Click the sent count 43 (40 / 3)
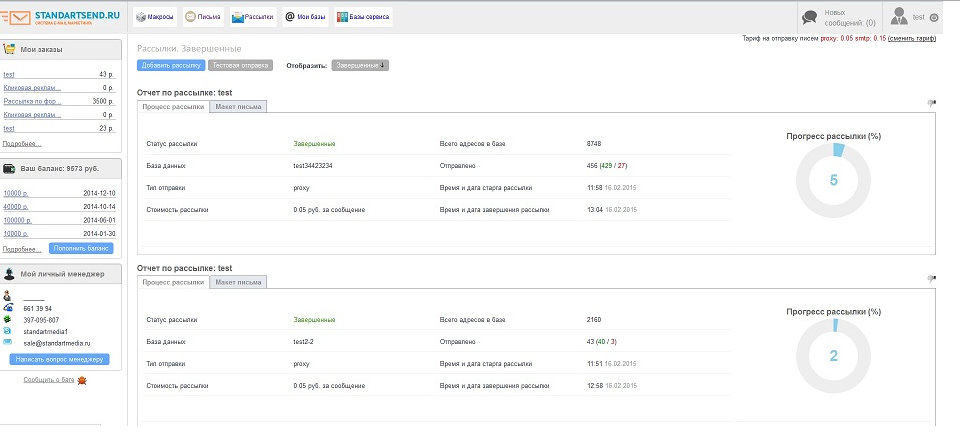Screen dimensions: 960x436 601,342
